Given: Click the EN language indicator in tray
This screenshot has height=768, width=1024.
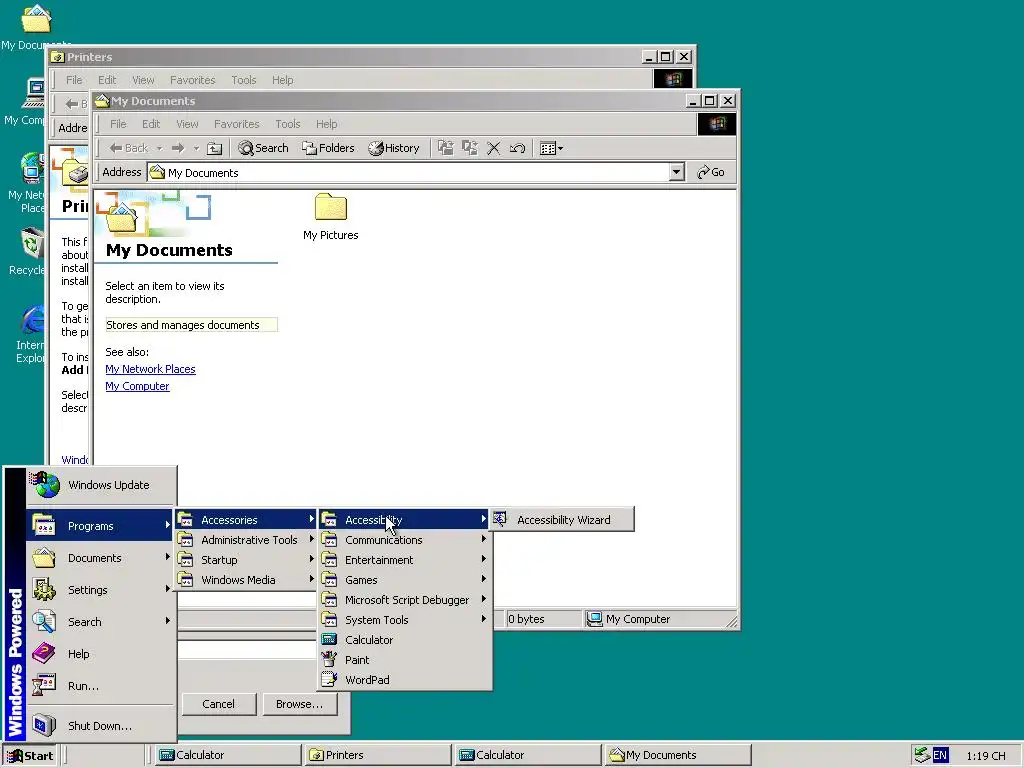Looking at the screenshot, I should point(940,756).
